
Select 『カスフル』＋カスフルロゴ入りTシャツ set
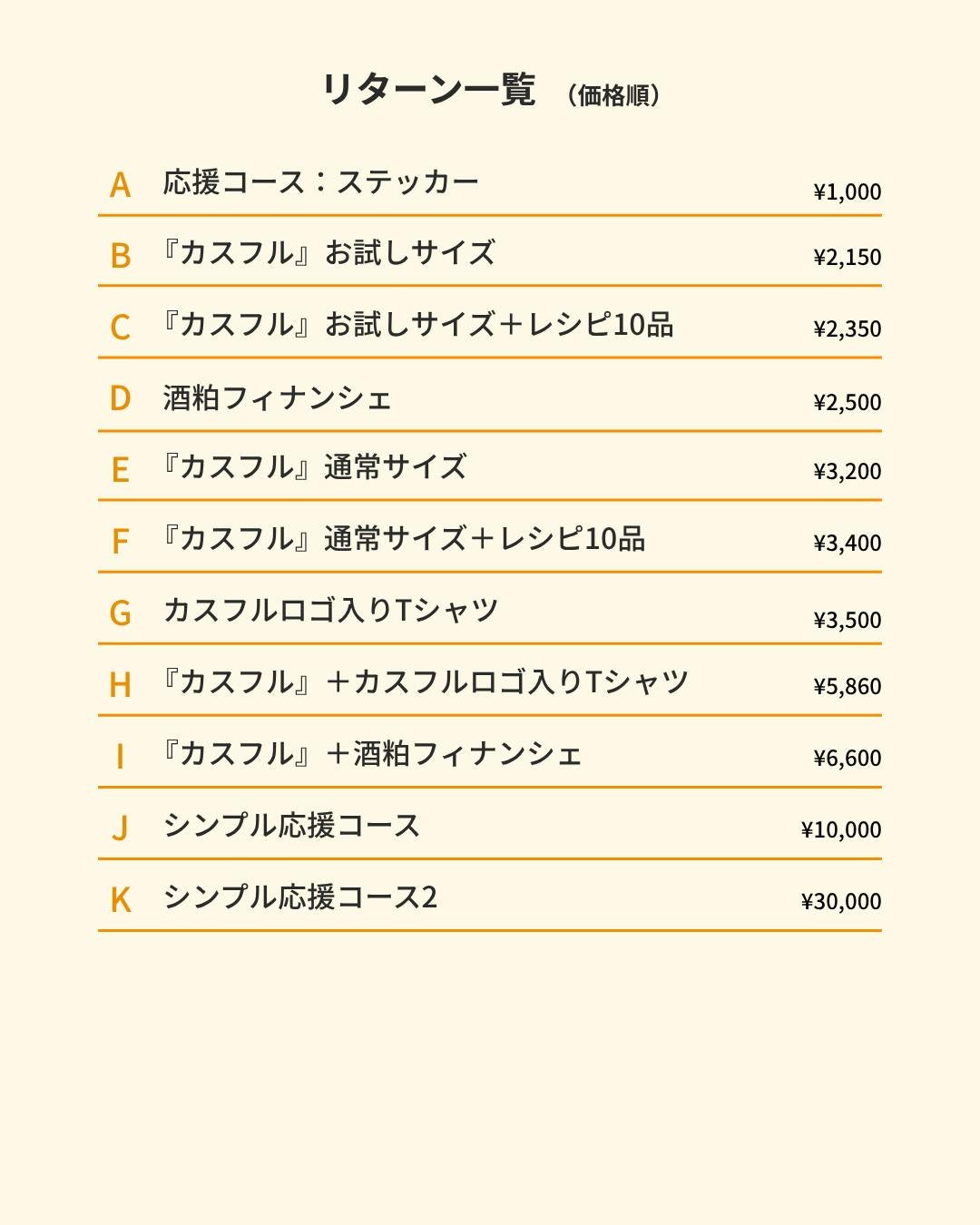[424, 682]
